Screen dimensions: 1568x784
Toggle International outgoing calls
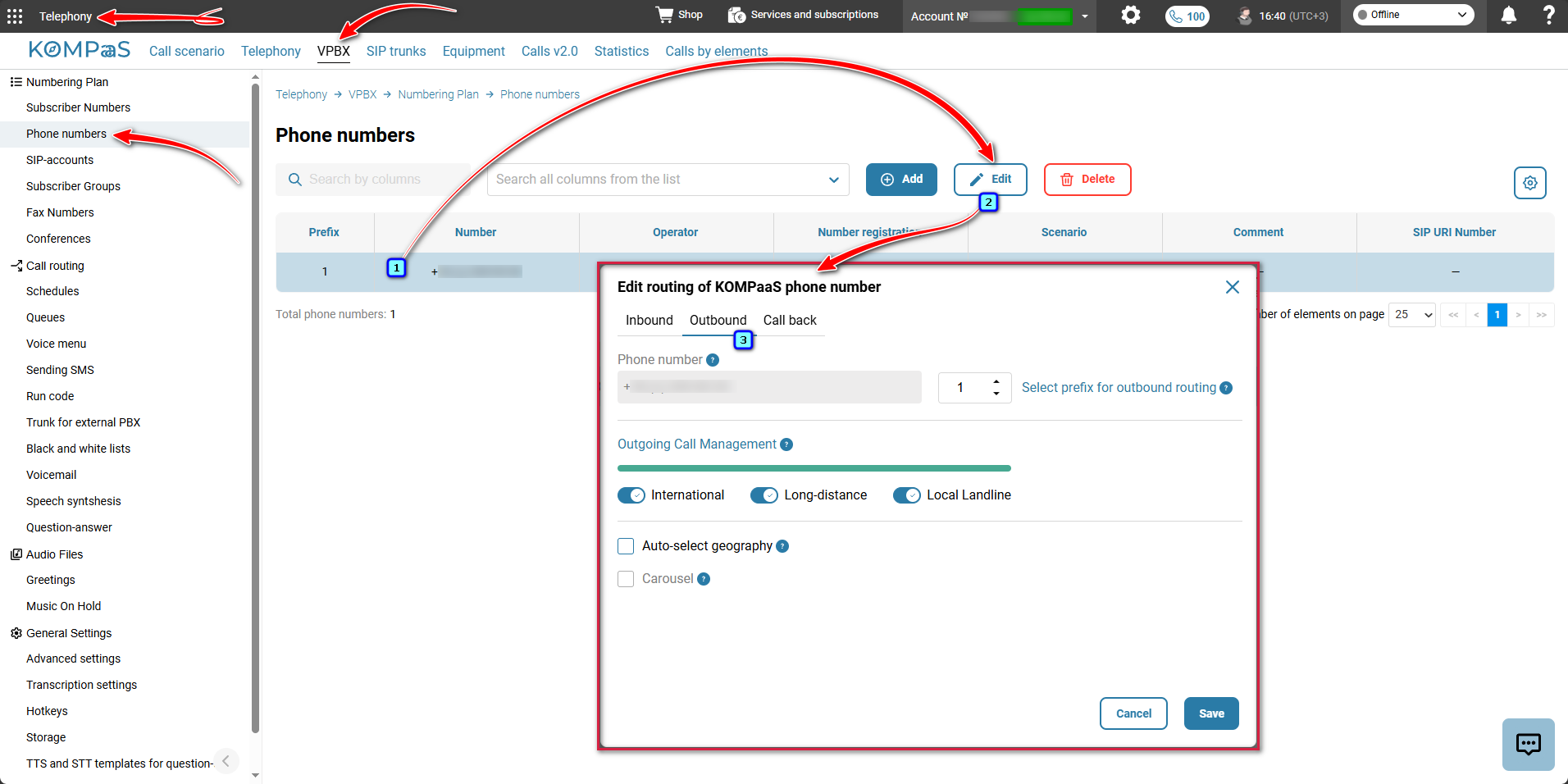click(631, 495)
